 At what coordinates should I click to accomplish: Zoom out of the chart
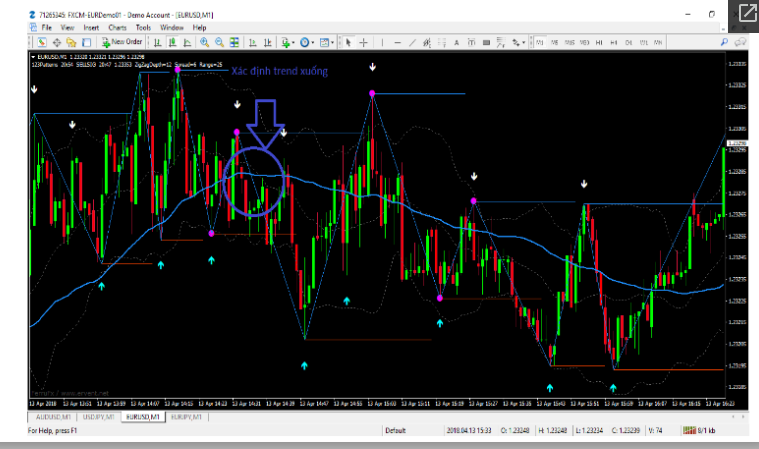coord(218,42)
